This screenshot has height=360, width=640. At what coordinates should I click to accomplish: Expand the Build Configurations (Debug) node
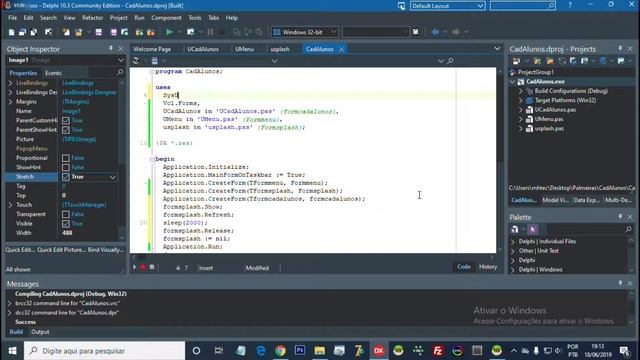pos(520,91)
